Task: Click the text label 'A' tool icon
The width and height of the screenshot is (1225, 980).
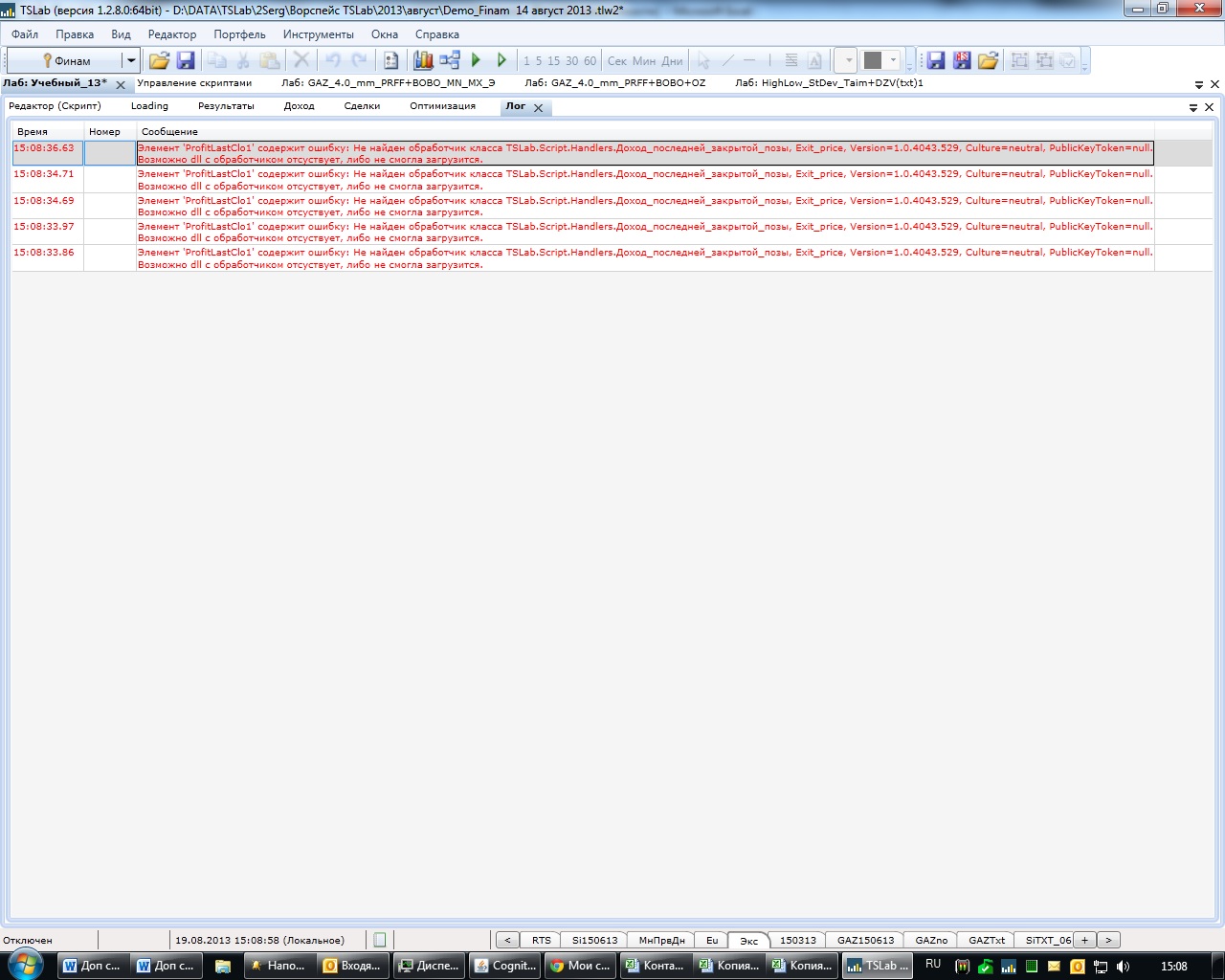Action: [814, 60]
